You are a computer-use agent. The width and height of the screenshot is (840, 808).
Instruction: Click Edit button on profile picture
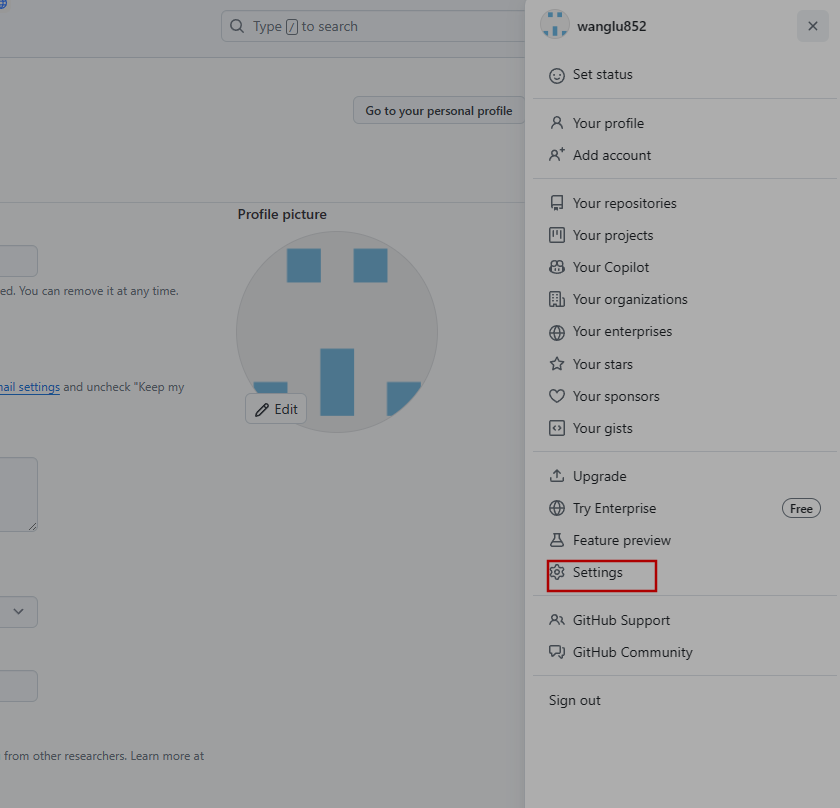(x=276, y=409)
